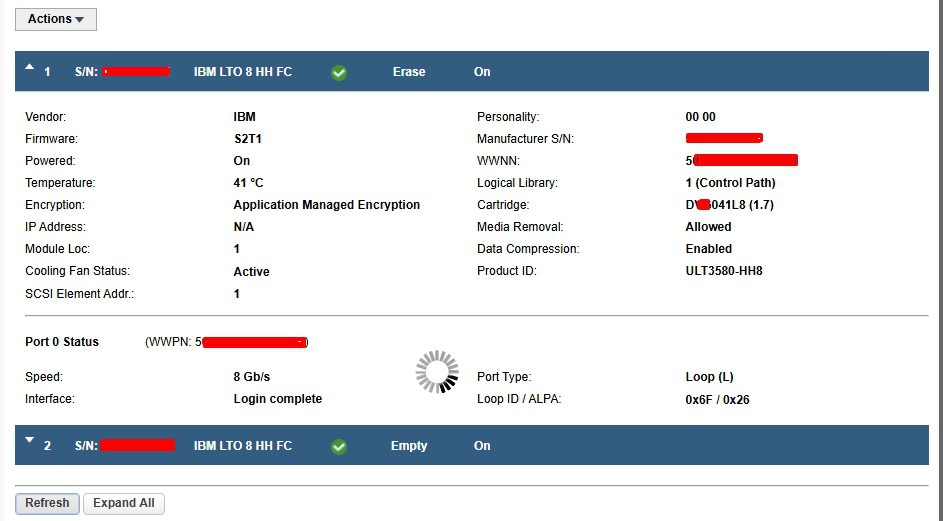Click the WWNN label

(x=499, y=161)
